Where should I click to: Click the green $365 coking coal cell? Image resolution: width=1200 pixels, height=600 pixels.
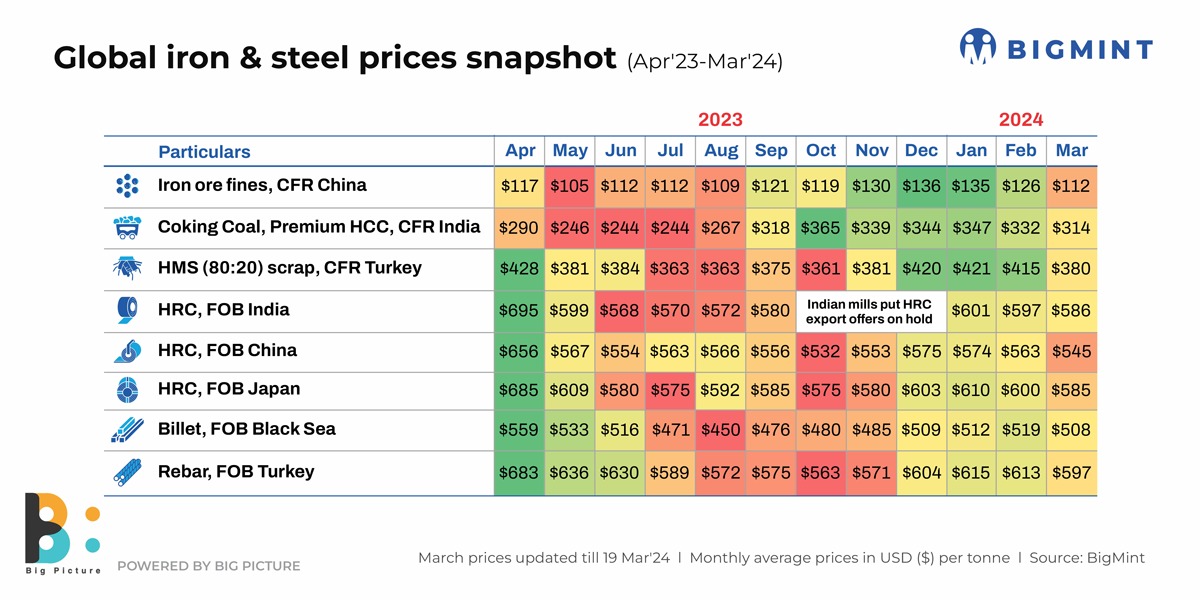click(x=821, y=228)
